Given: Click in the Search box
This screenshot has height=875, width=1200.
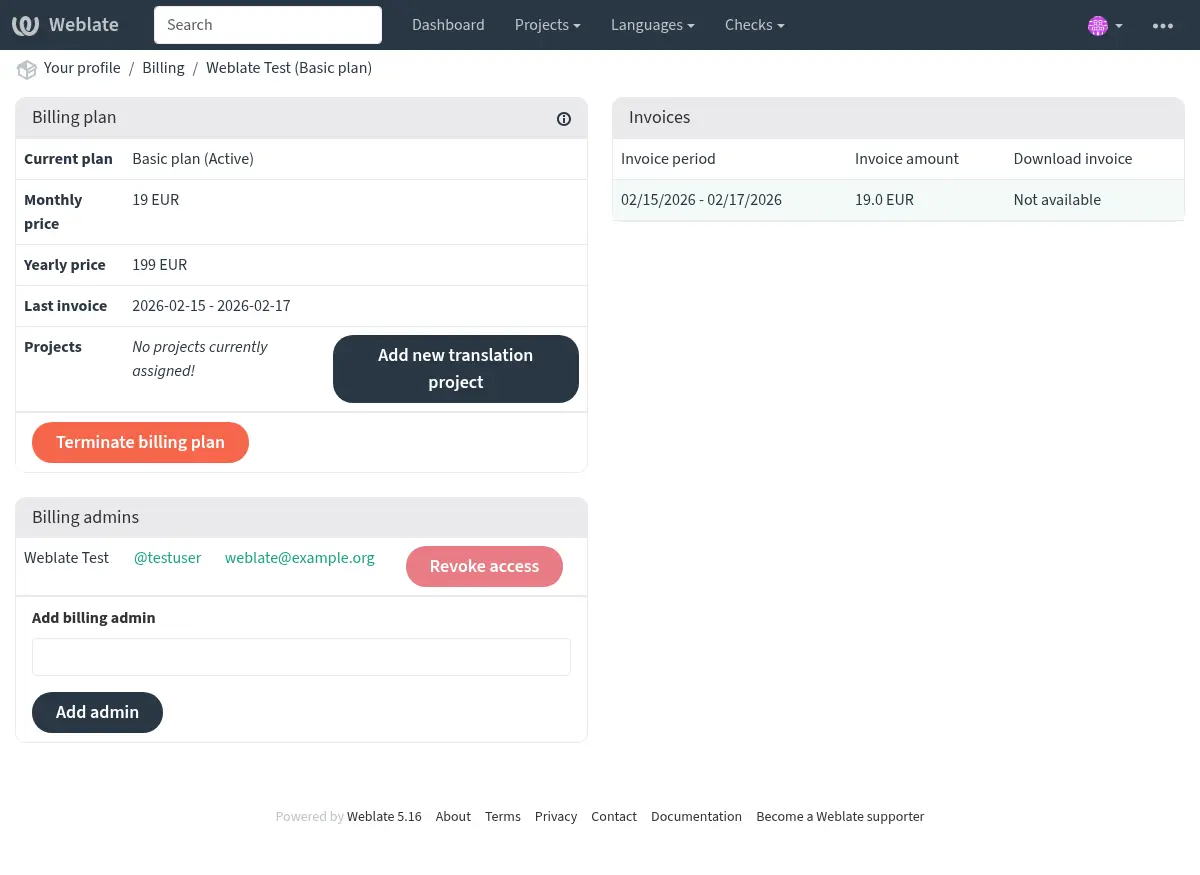Looking at the screenshot, I should pyautogui.click(x=268, y=25).
